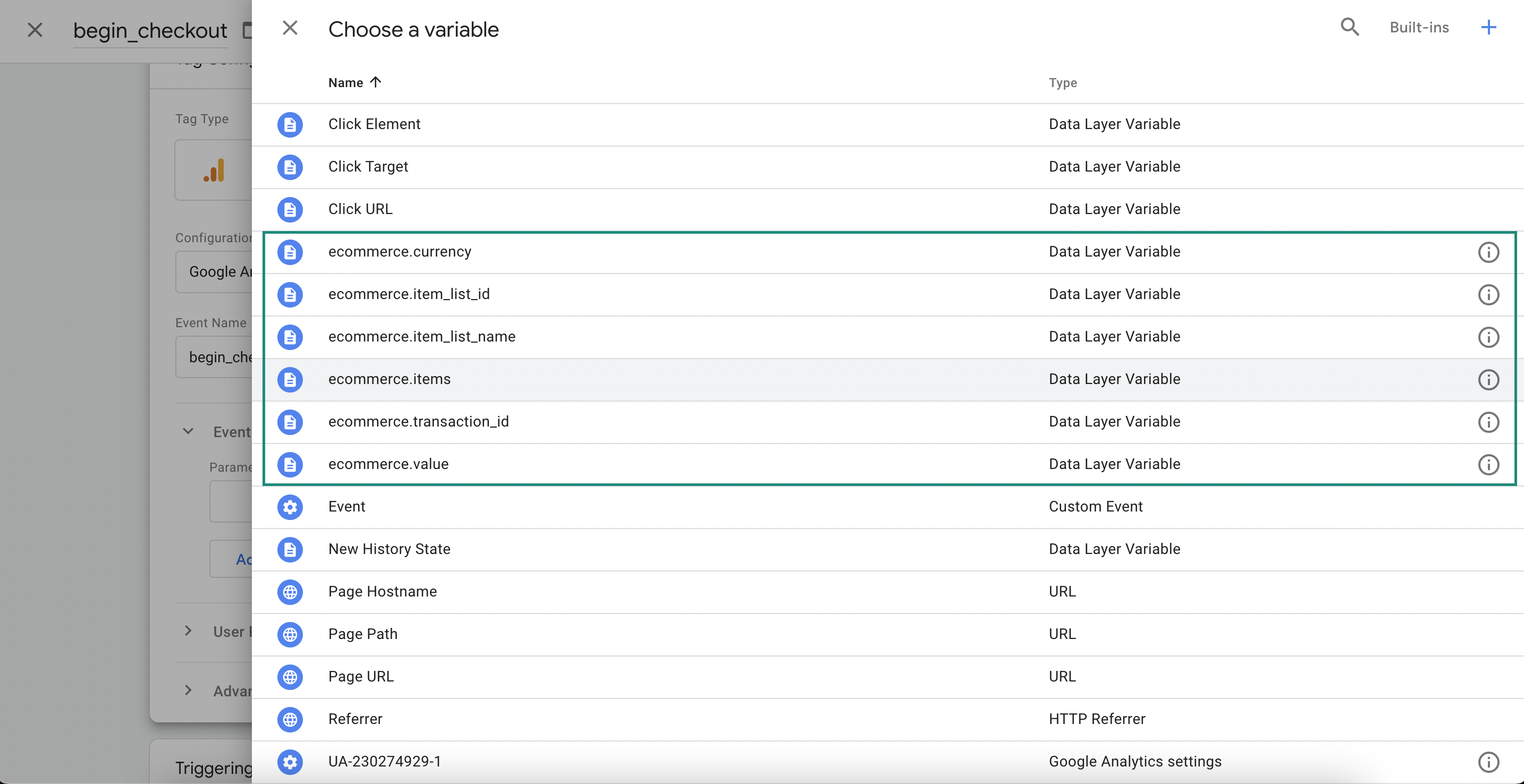Click the ecommerce.item_list_id data layer icon
This screenshot has height=784, width=1524.
tap(290, 294)
